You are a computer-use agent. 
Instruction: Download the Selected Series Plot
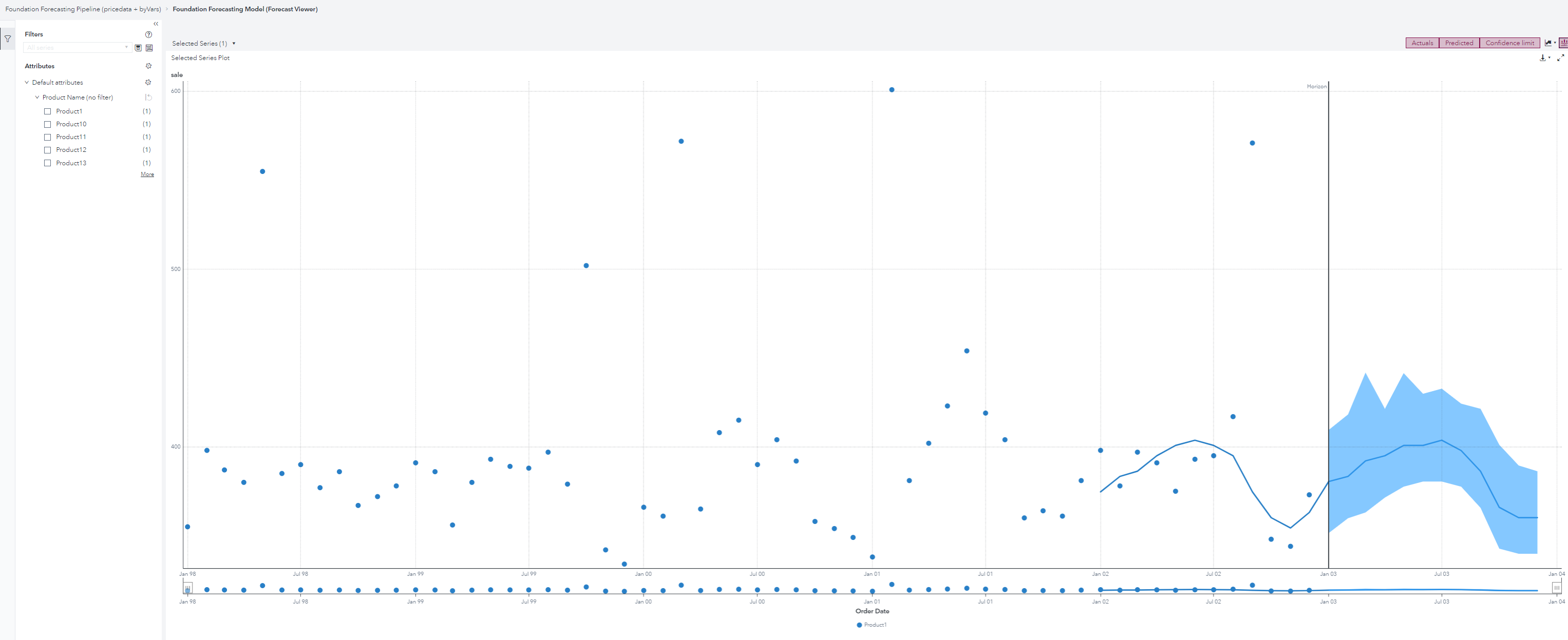pos(1543,58)
